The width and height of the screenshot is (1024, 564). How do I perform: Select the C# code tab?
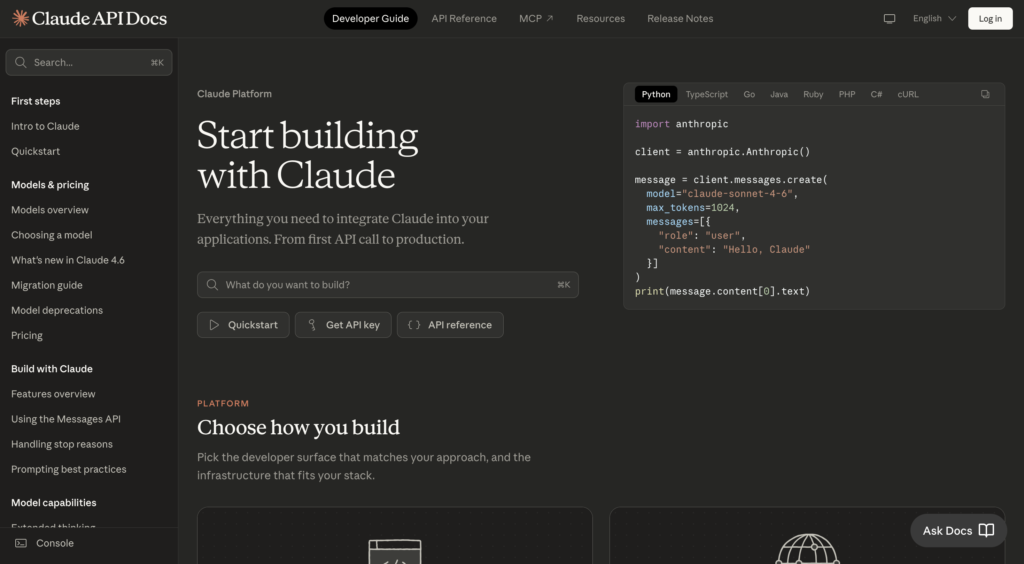(876, 94)
